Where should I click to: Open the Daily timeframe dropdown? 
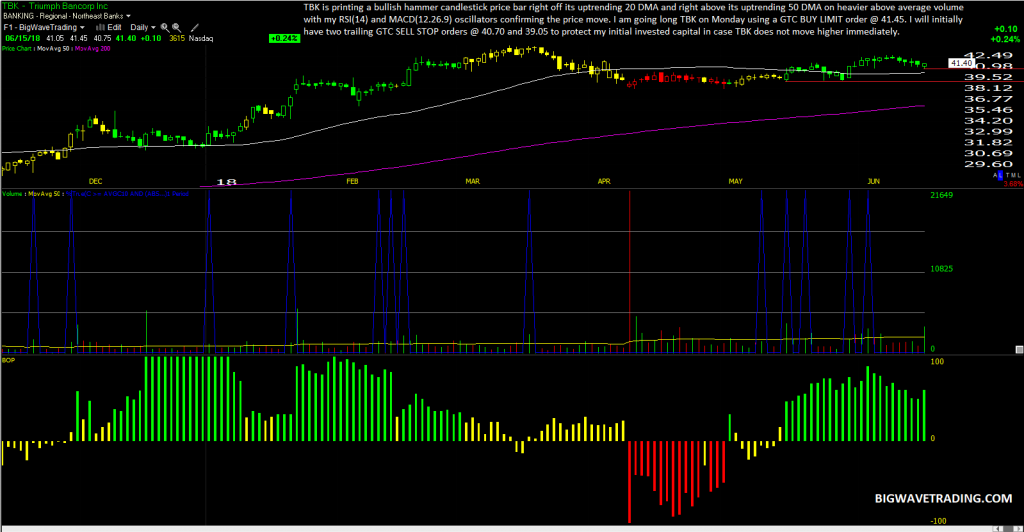tap(153, 27)
